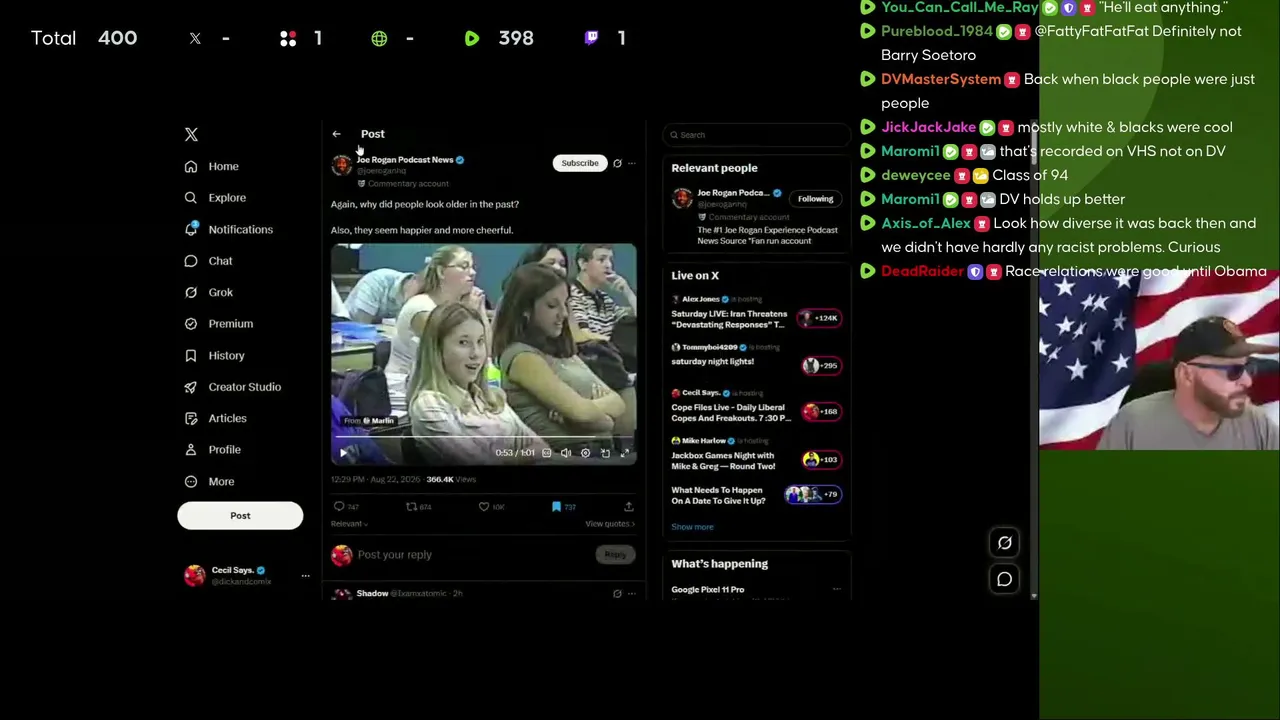Click the deweycee username in chat
This screenshot has height=720, width=1280.
[x=916, y=175]
